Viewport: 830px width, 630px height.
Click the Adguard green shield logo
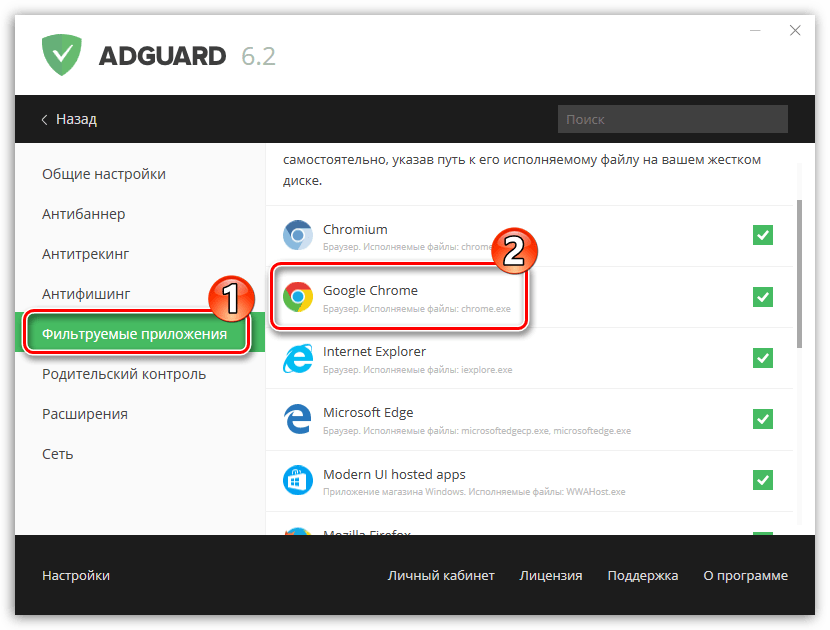[61, 55]
